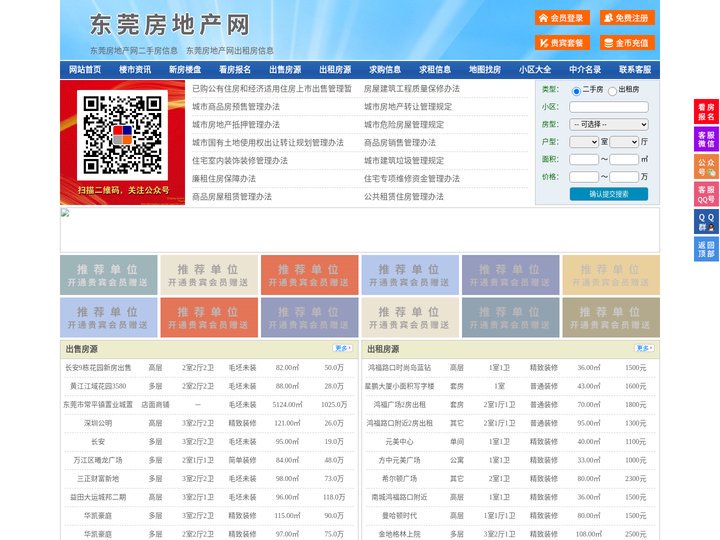Open the 出售房源 menu item
720x540 pixels.
(x=285, y=70)
